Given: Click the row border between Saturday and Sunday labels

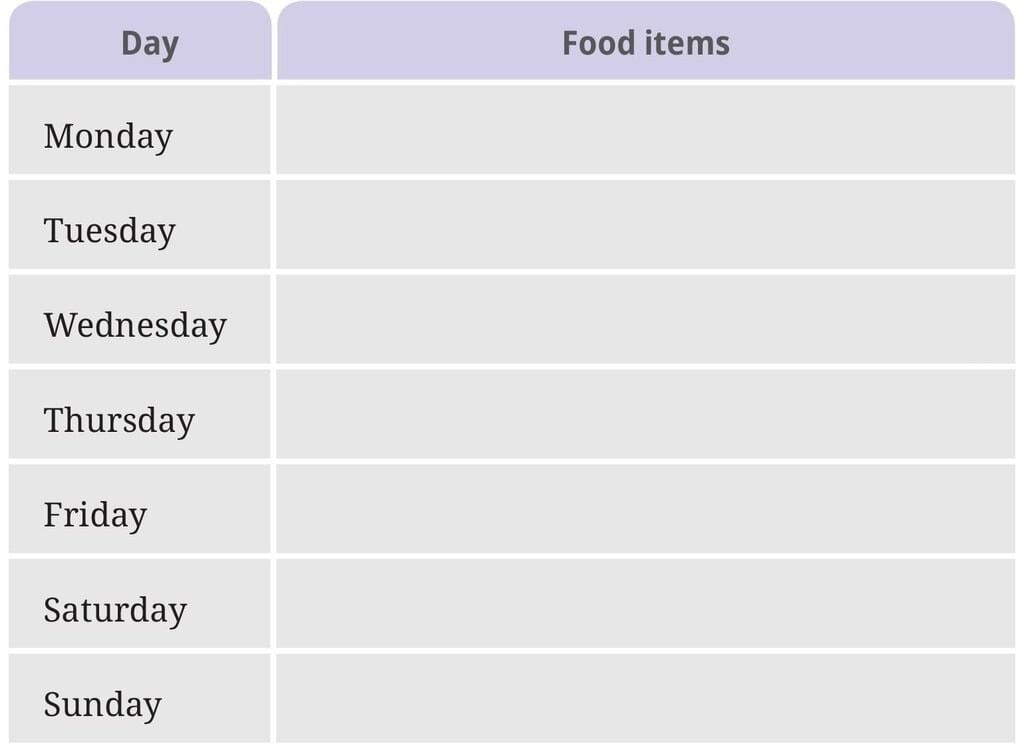Looking at the screenshot, I should click(139, 652).
